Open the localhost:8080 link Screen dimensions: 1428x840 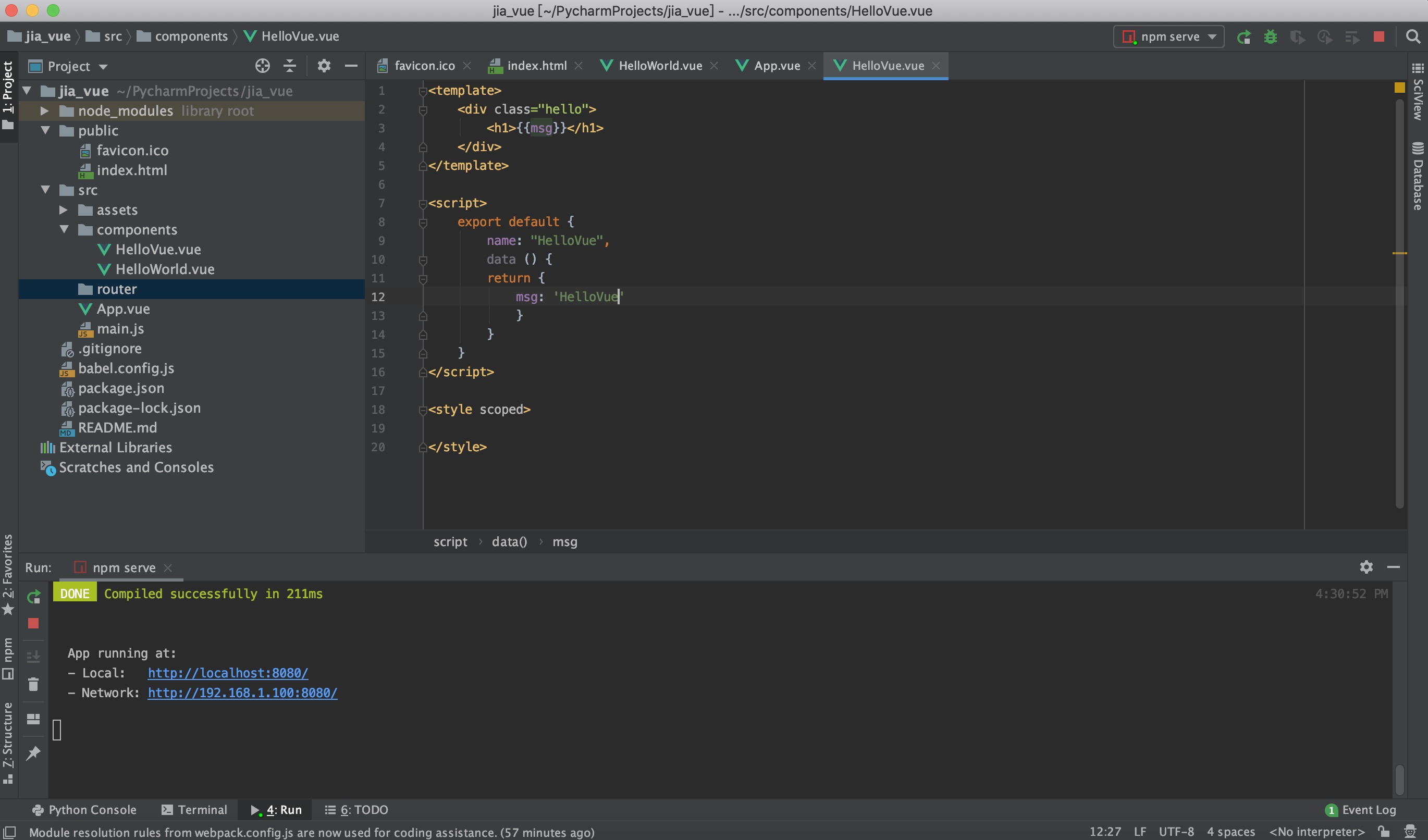click(x=228, y=673)
